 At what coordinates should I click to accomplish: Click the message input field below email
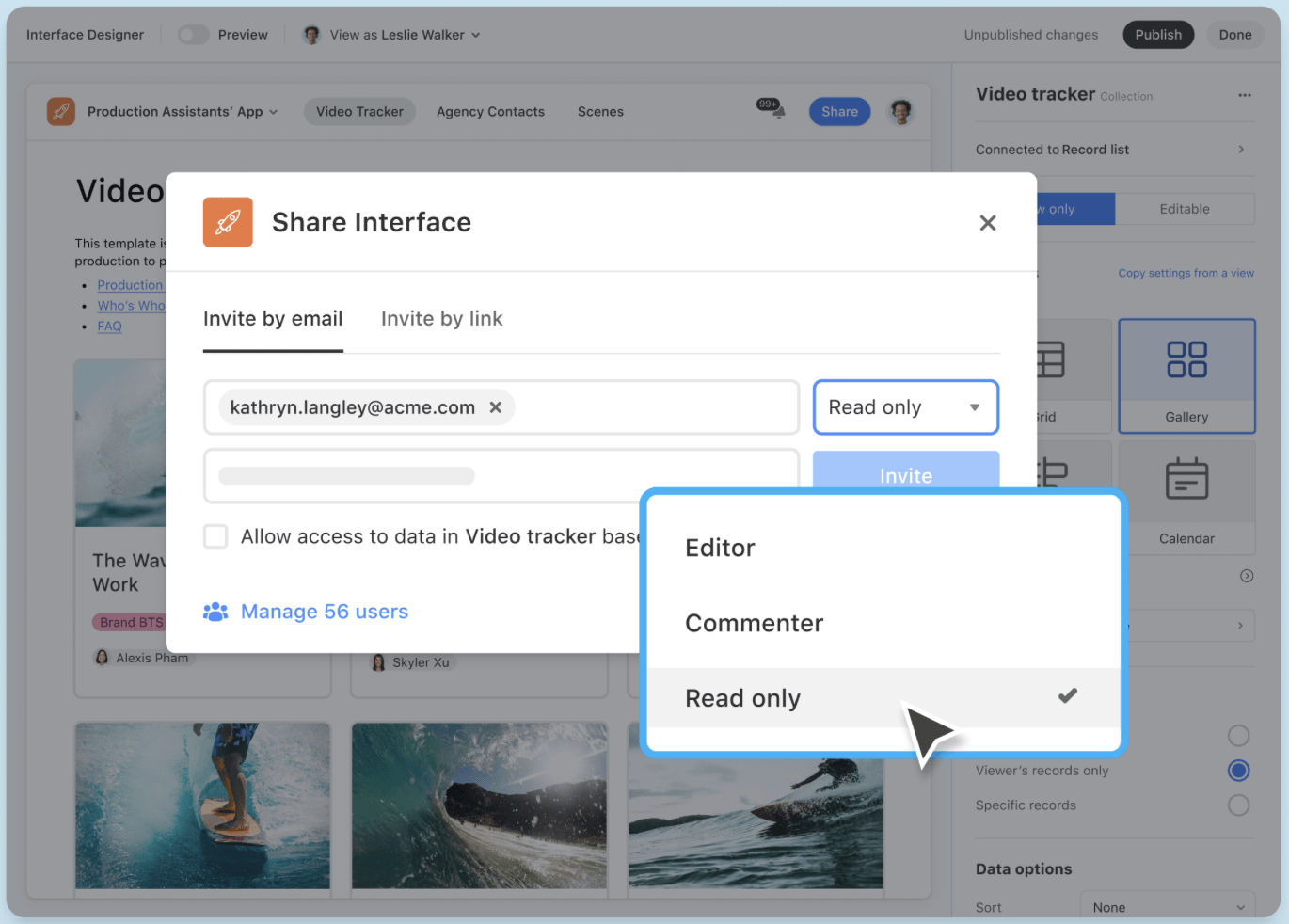pos(501,476)
